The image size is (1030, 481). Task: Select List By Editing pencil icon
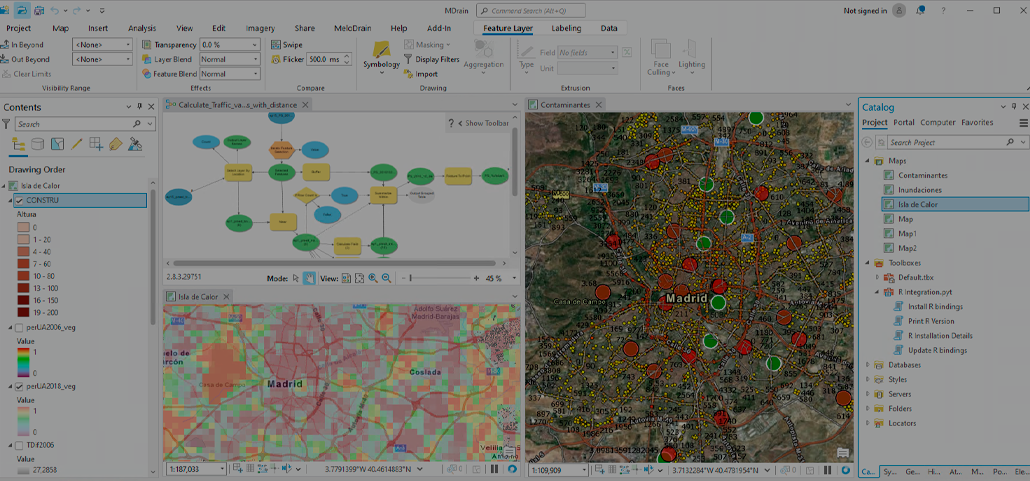(76, 144)
